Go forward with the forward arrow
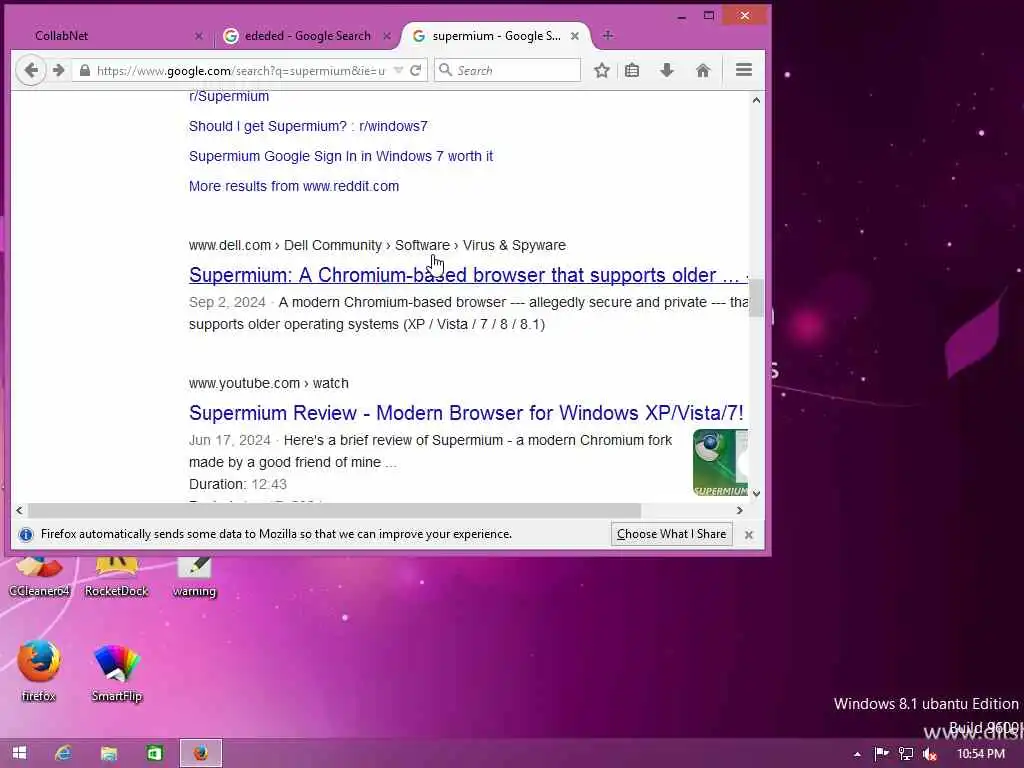This screenshot has height=768, width=1024. click(x=59, y=71)
